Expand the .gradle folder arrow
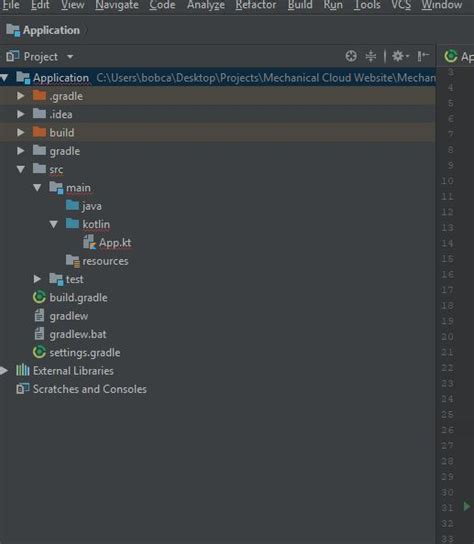The width and height of the screenshot is (474, 544). (20, 96)
